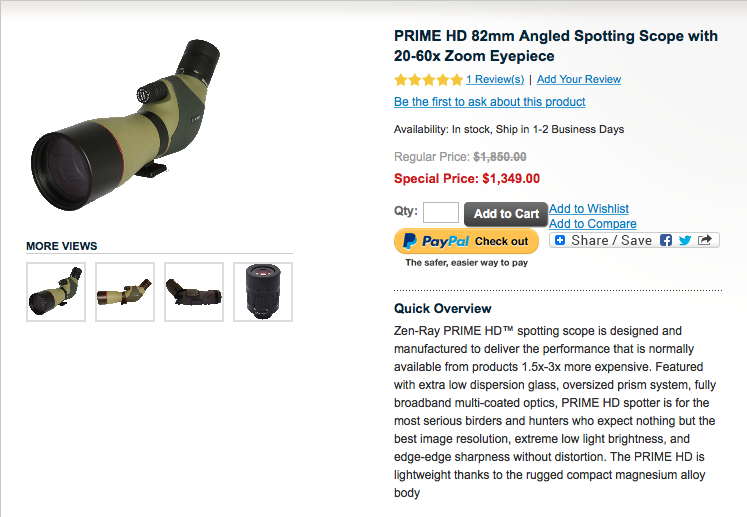Click the Twitter bird share icon
Screen dimensions: 747x517
685,240
